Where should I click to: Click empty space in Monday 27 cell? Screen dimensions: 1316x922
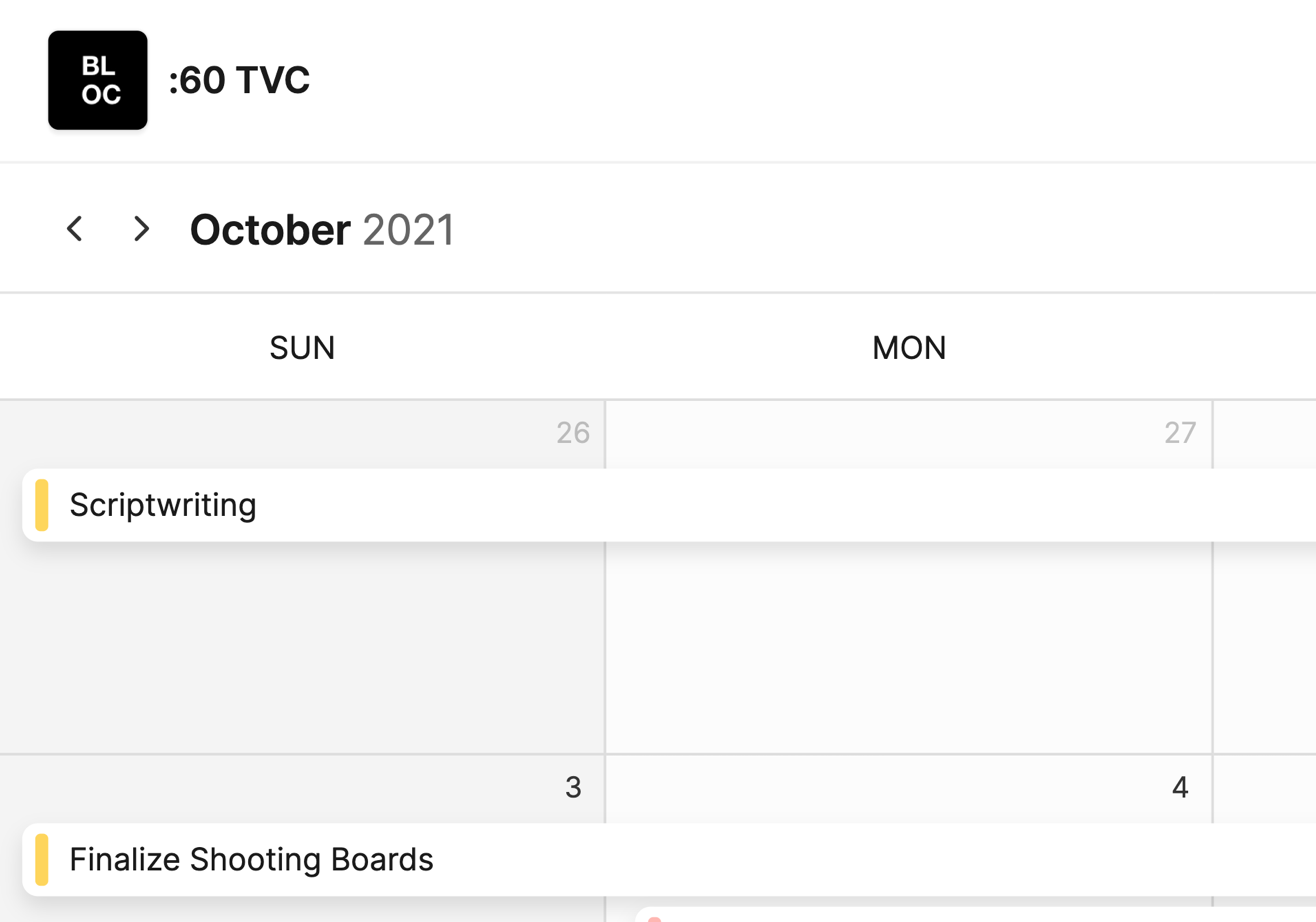click(909, 650)
